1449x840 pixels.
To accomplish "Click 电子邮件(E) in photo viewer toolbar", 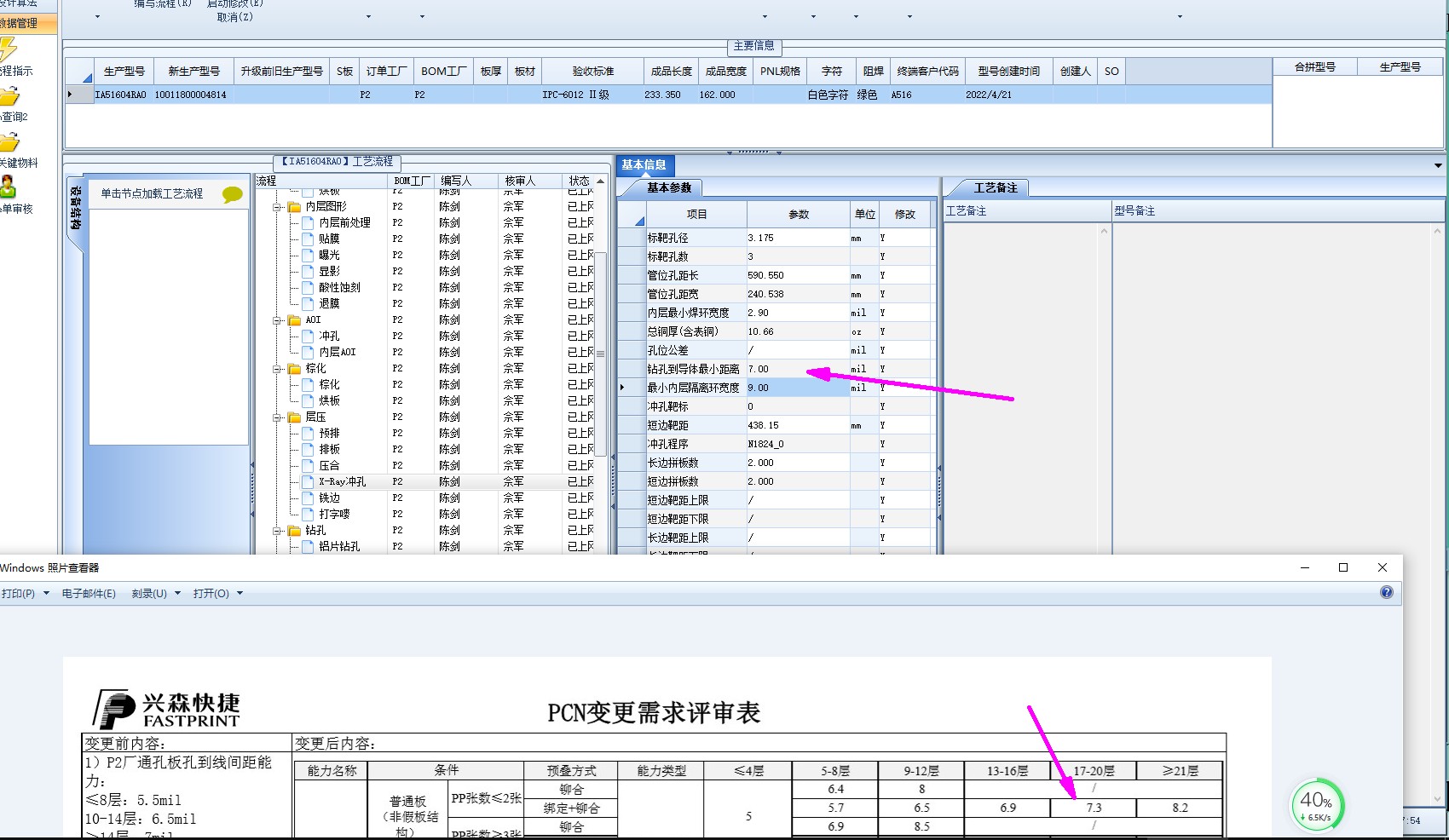I will point(89,594).
